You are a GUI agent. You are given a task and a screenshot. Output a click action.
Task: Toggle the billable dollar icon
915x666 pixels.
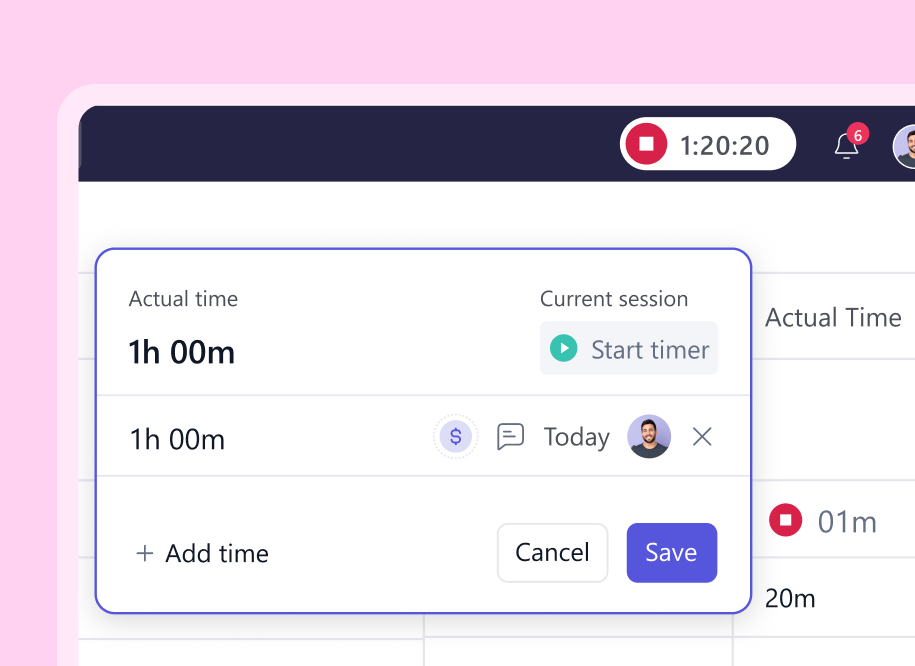pos(456,437)
